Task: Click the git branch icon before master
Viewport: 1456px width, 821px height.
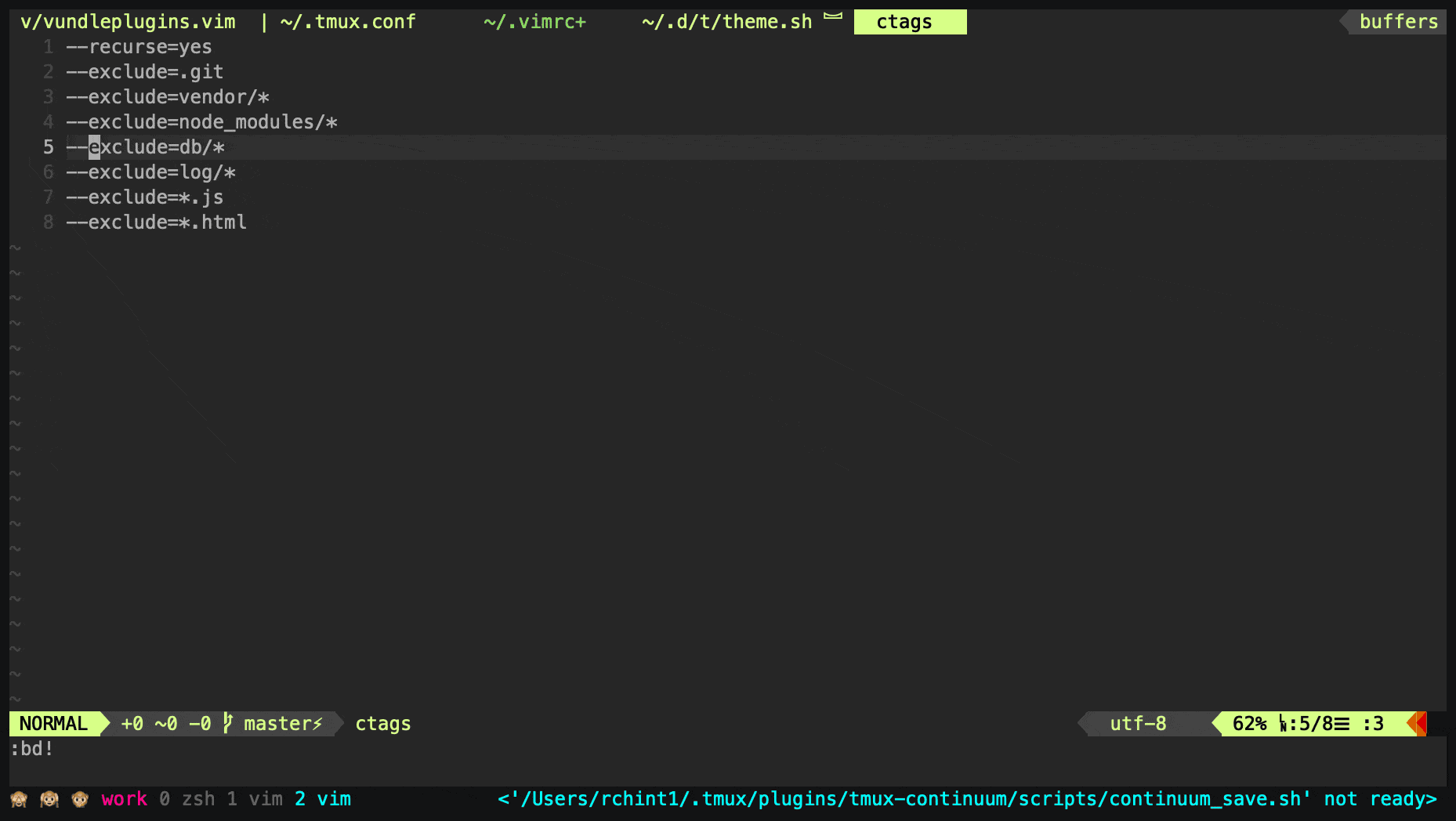Action: [228, 723]
